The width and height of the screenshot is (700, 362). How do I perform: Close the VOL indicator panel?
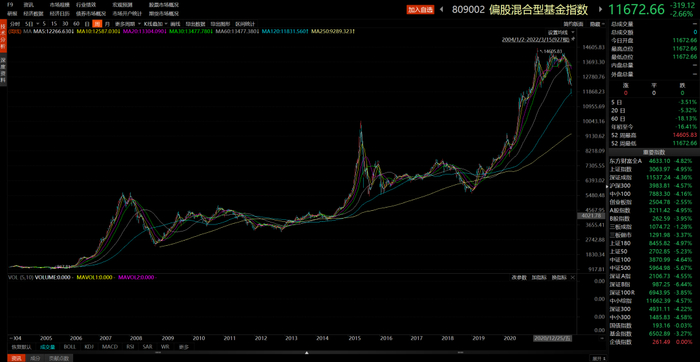(573, 277)
